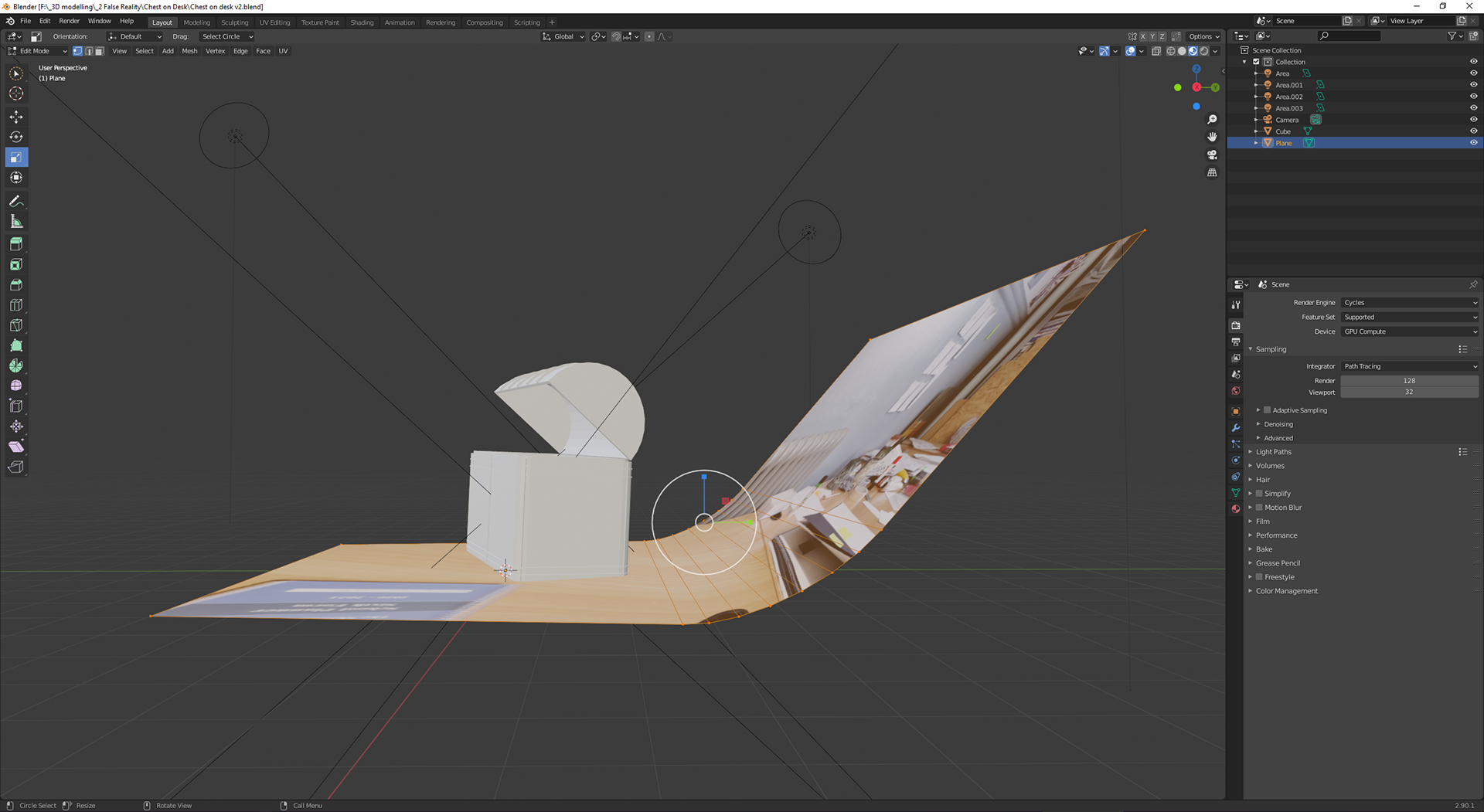The height and width of the screenshot is (812, 1484).
Task: Open the viewport Options button
Action: pos(1204,36)
